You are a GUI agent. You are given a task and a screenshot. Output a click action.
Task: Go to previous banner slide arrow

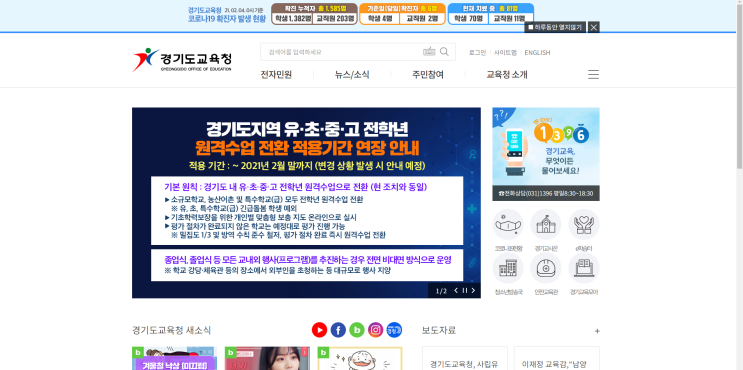click(x=456, y=290)
